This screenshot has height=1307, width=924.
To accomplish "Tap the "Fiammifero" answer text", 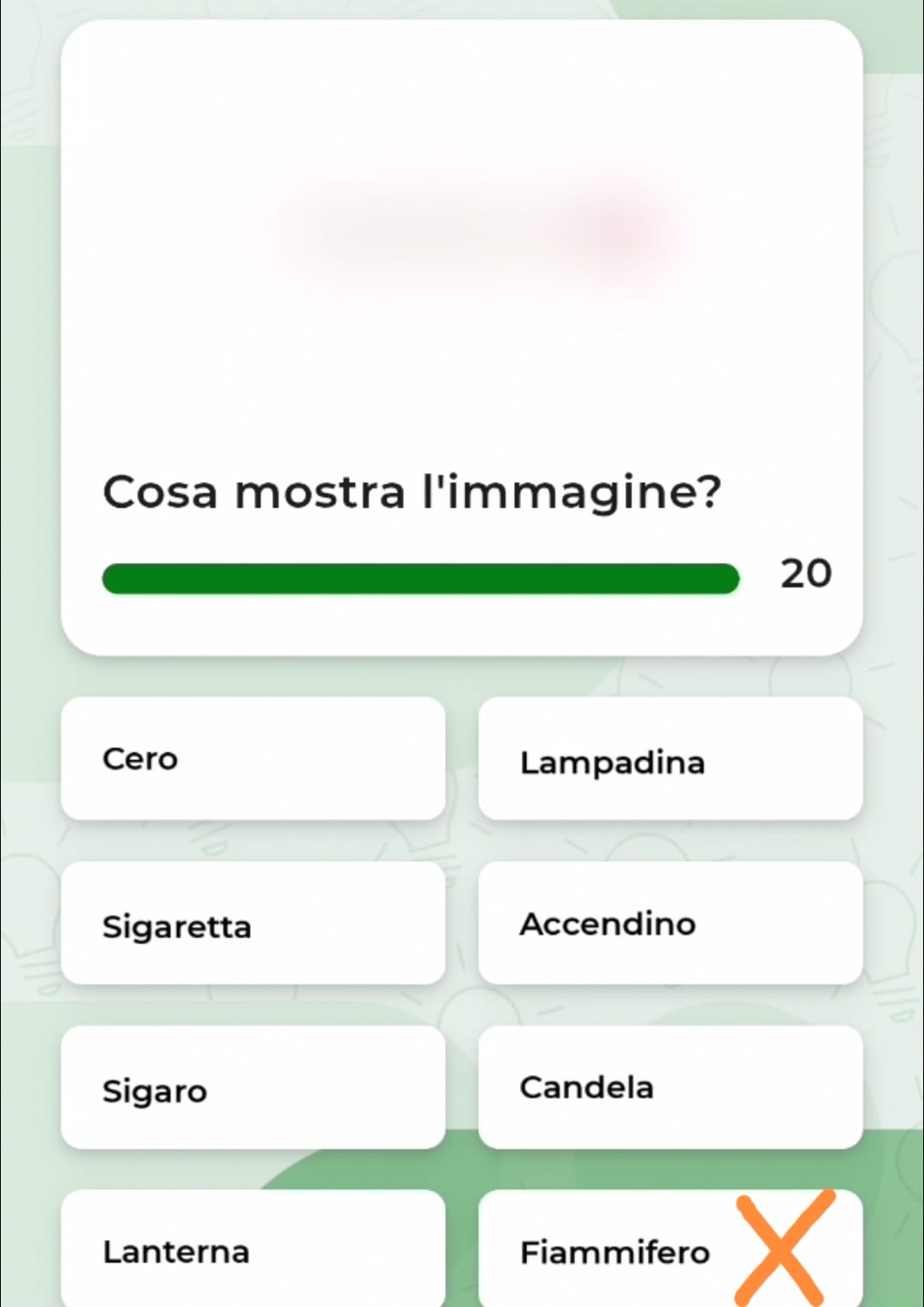I will [x=614, y=1252].
